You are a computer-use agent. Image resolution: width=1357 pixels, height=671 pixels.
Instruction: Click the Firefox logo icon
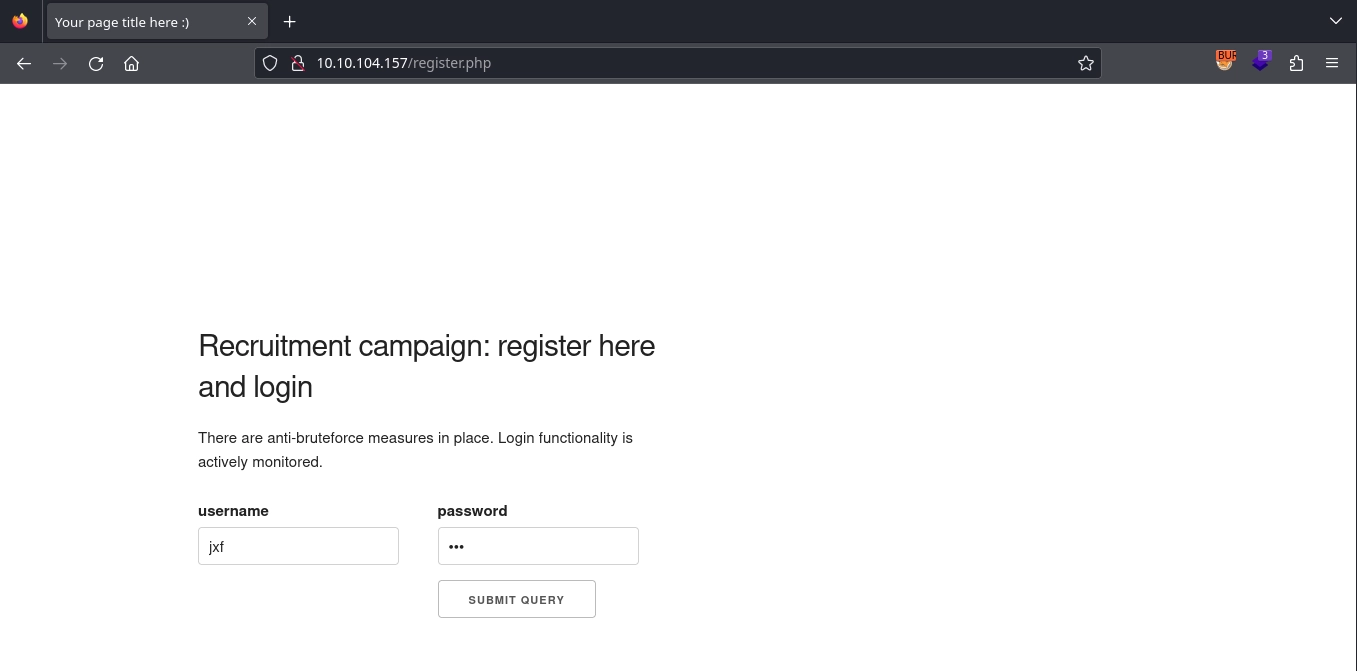pos(20,21)
